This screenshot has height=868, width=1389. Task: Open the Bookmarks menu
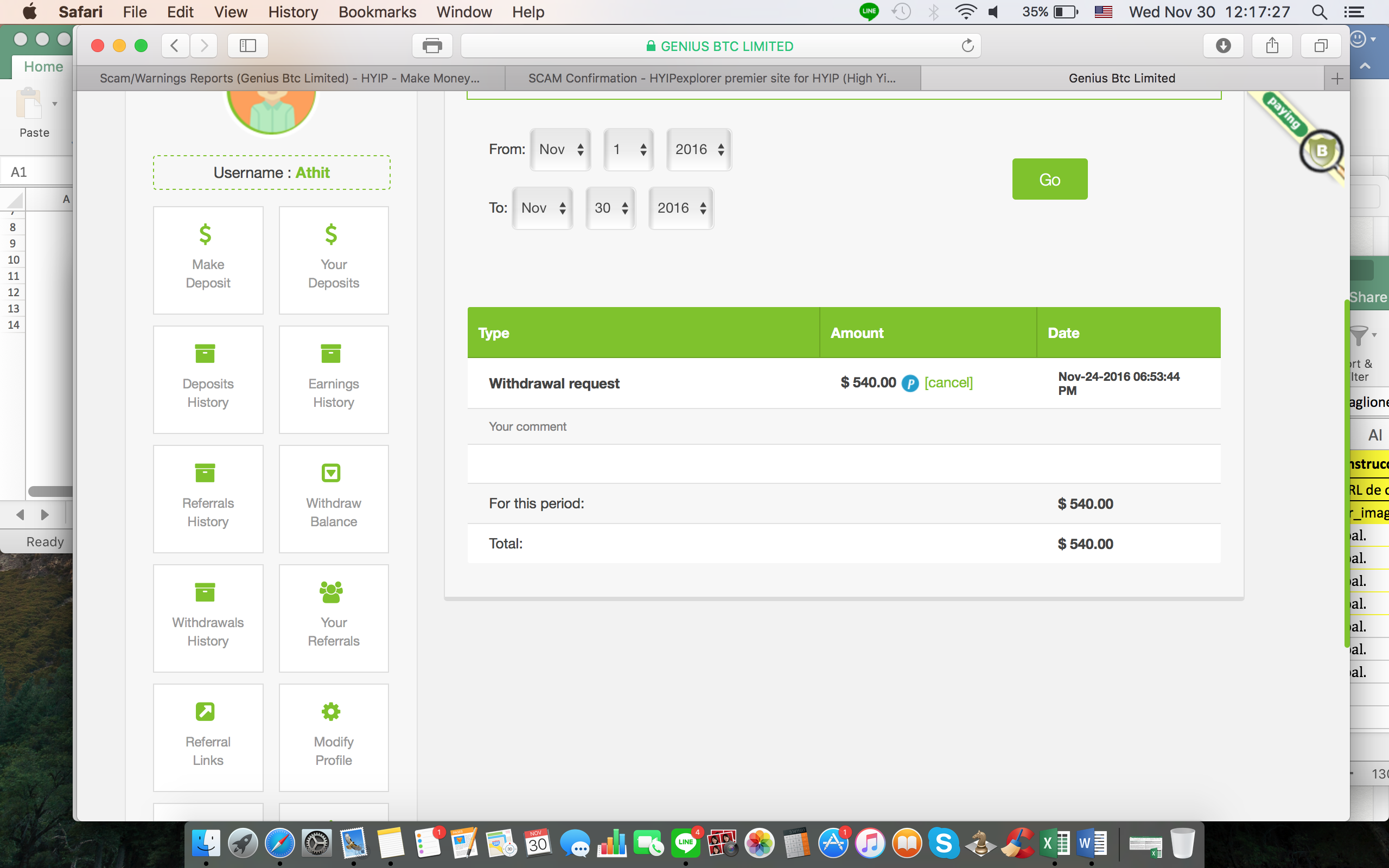click(377, 12)
